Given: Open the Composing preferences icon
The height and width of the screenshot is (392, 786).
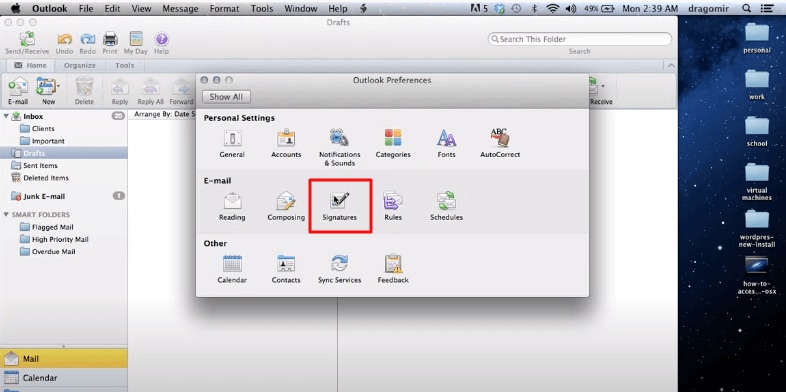Looking at the screenshot, I should (286, 206).
